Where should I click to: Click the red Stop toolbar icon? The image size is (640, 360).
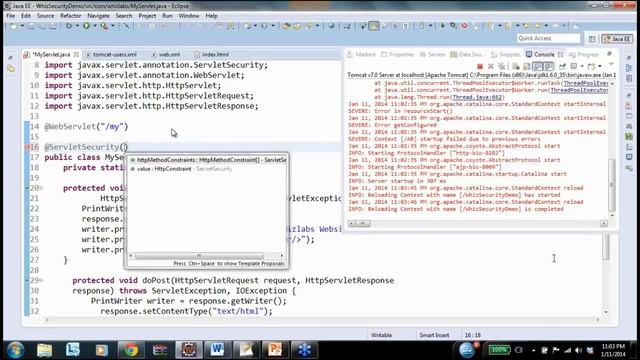(464, 26)
